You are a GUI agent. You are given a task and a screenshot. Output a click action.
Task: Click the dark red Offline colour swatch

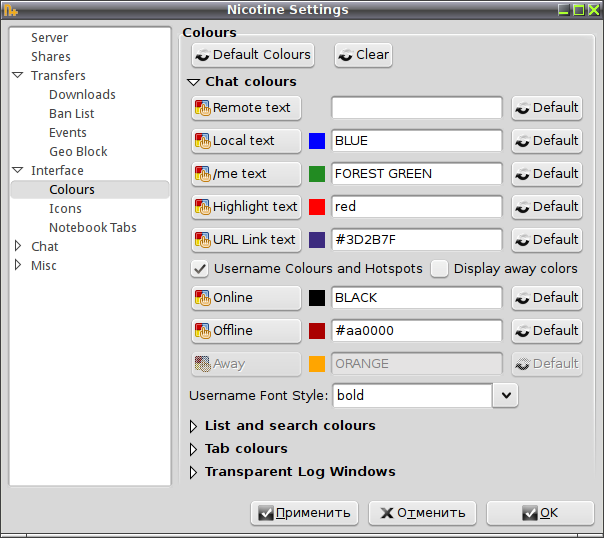[317, 331]
